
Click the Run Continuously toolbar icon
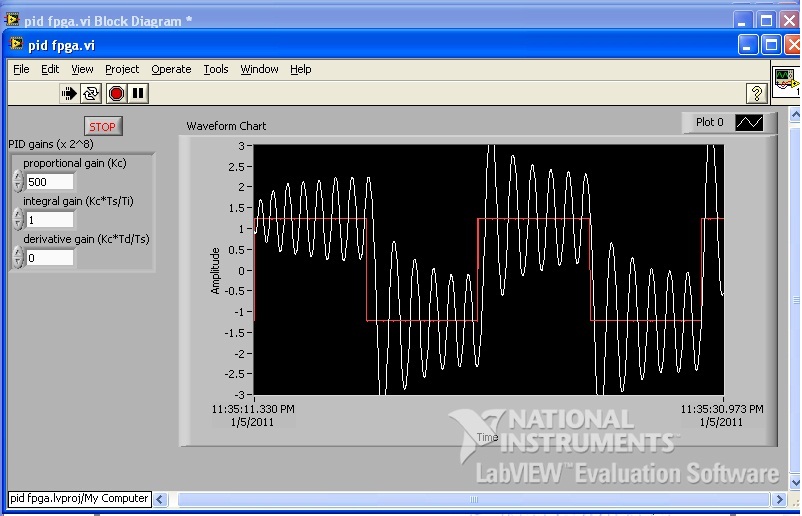91,94
